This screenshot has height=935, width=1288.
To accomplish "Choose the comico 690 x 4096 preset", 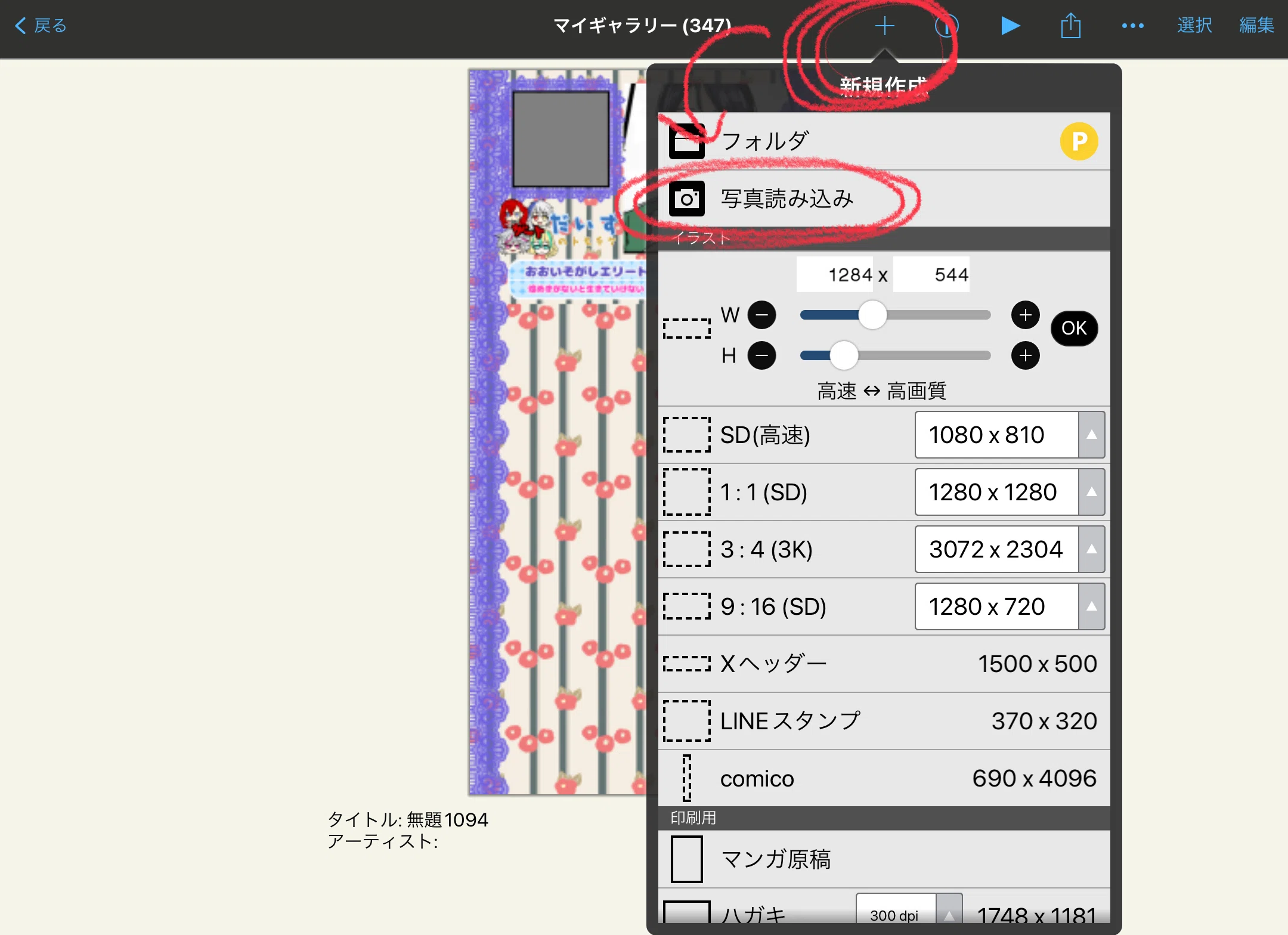I will pos(884,778).
